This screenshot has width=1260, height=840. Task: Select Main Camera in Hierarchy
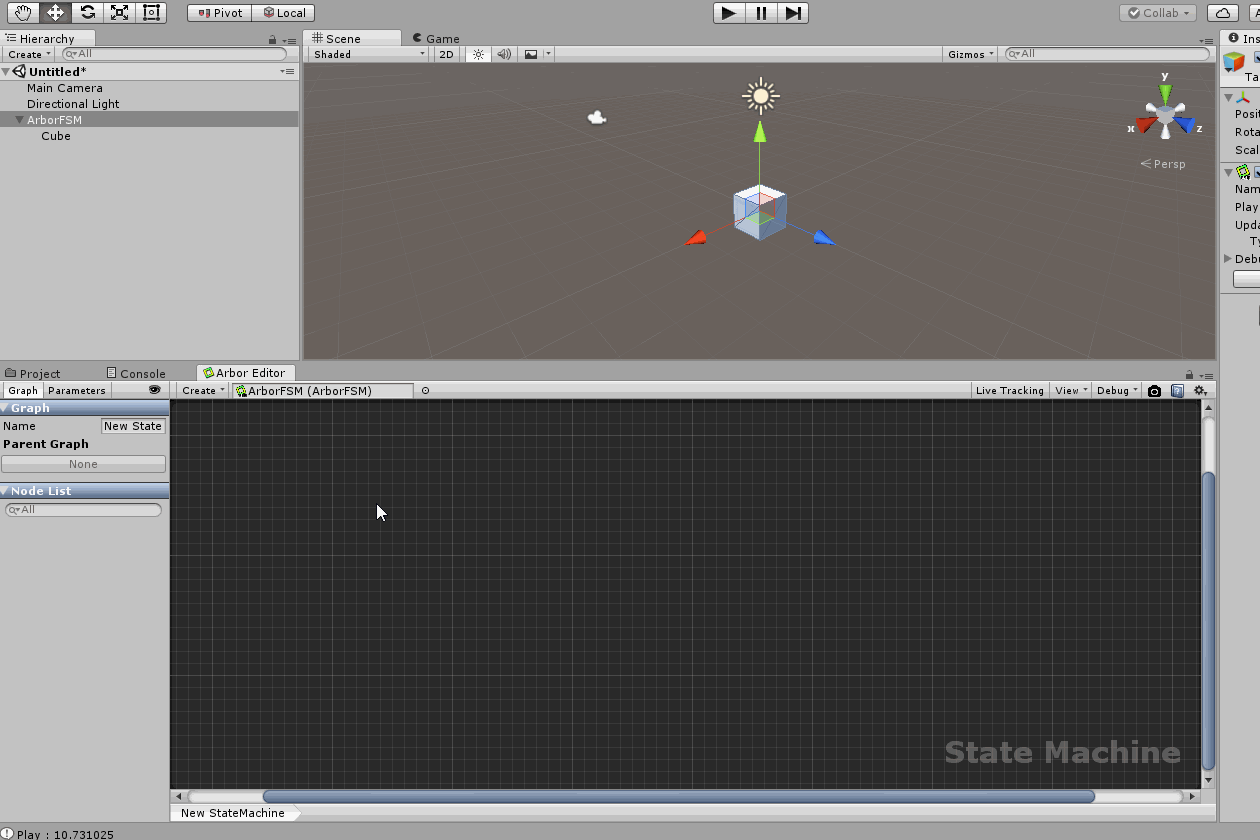point(65,88)
